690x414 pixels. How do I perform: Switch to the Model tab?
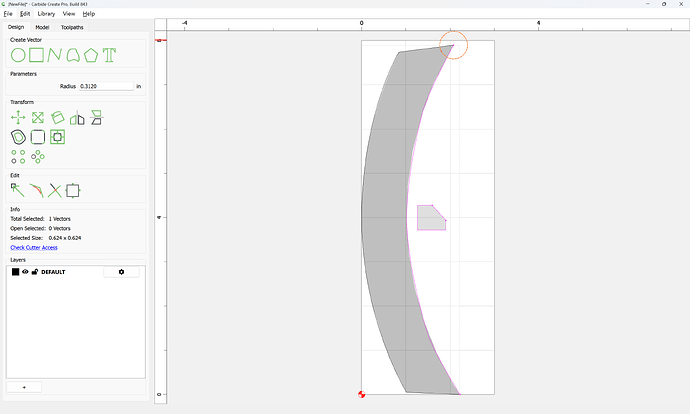pyautogui.click(x=42, y=27)
